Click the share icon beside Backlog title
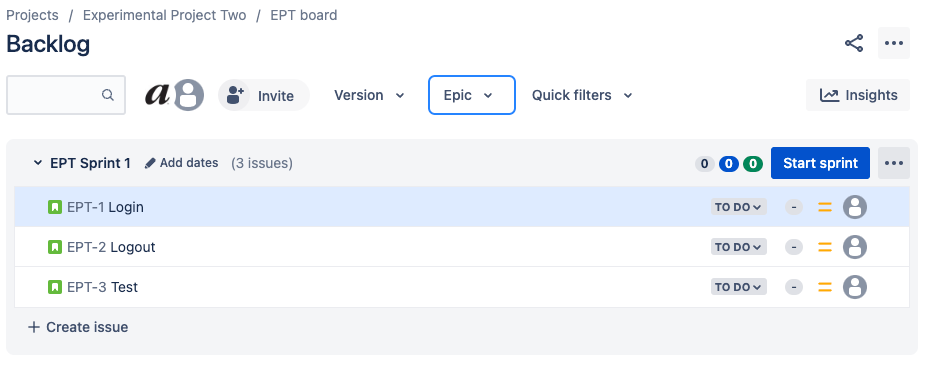The width and height of the screenshot is (930, 370). [x=853, y=43]
